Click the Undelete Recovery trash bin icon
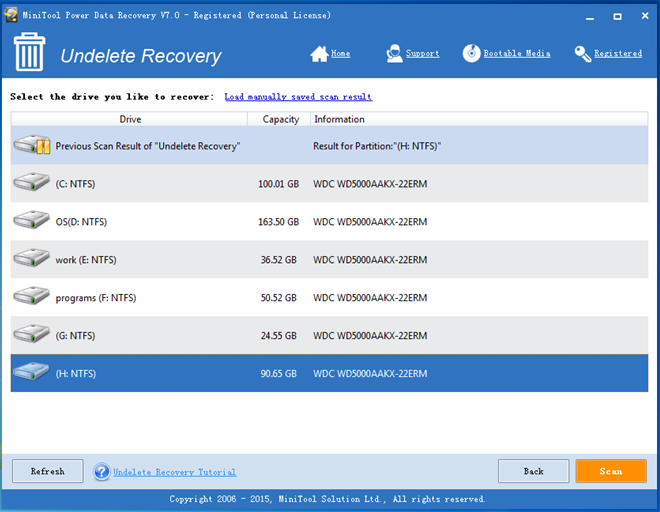This screenshot has height=512, width=660. 29,52
